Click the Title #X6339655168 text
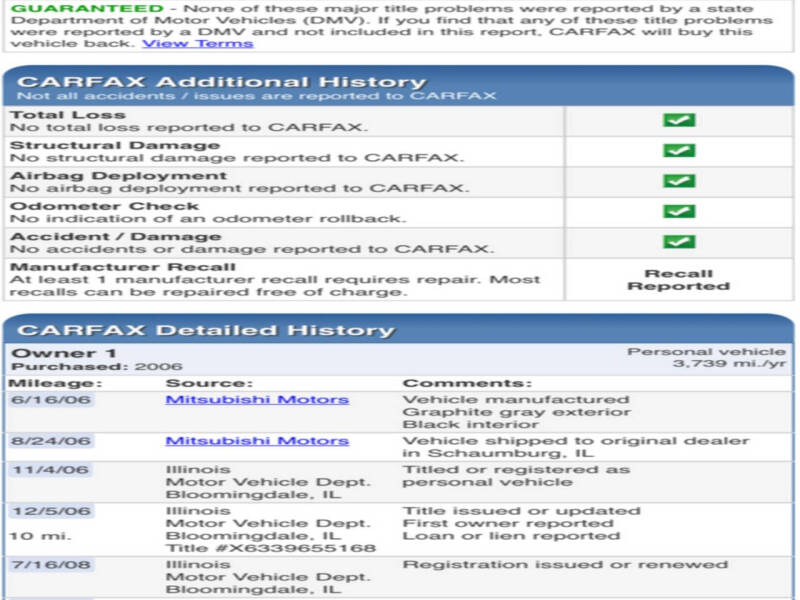Viewport: 800px width, 600px height. point(271,548)
